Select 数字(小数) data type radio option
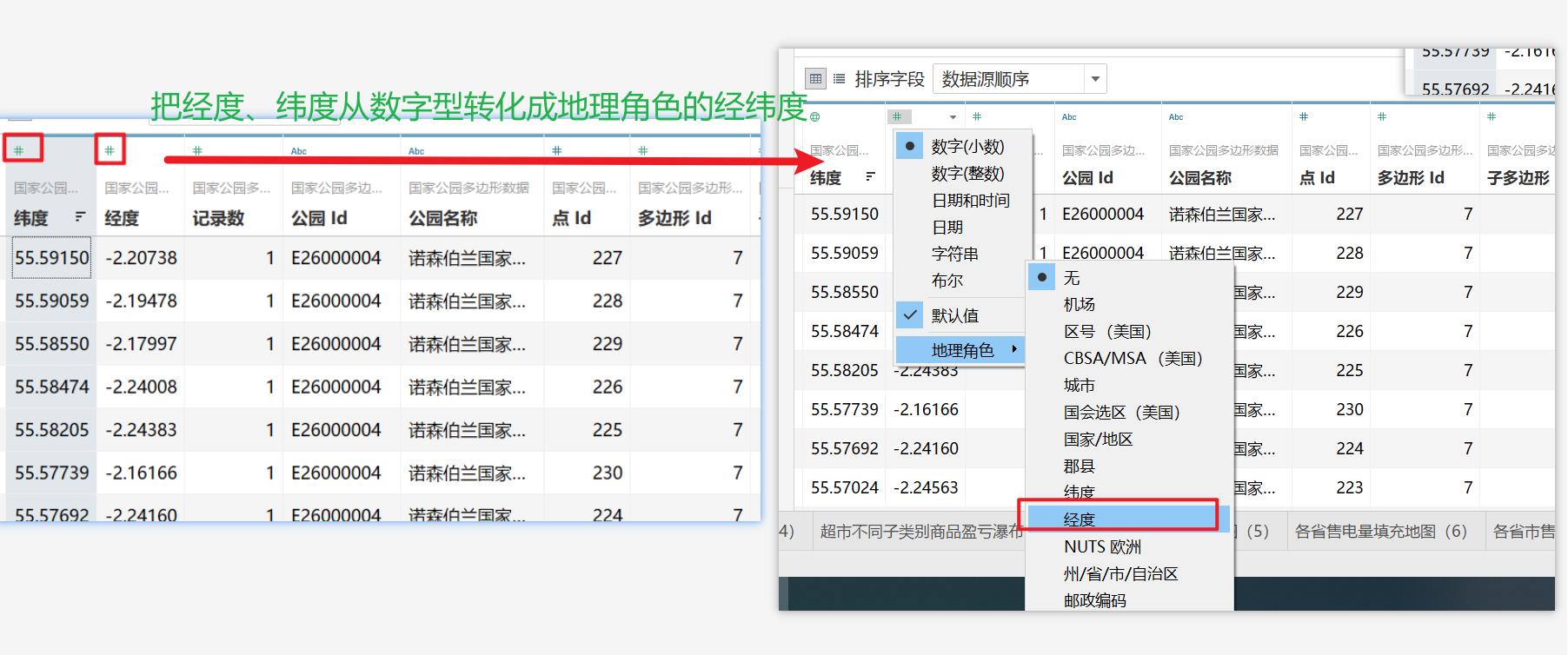Image resolution: width=1568 pixels, height=655 pixels. click(963, 146)
